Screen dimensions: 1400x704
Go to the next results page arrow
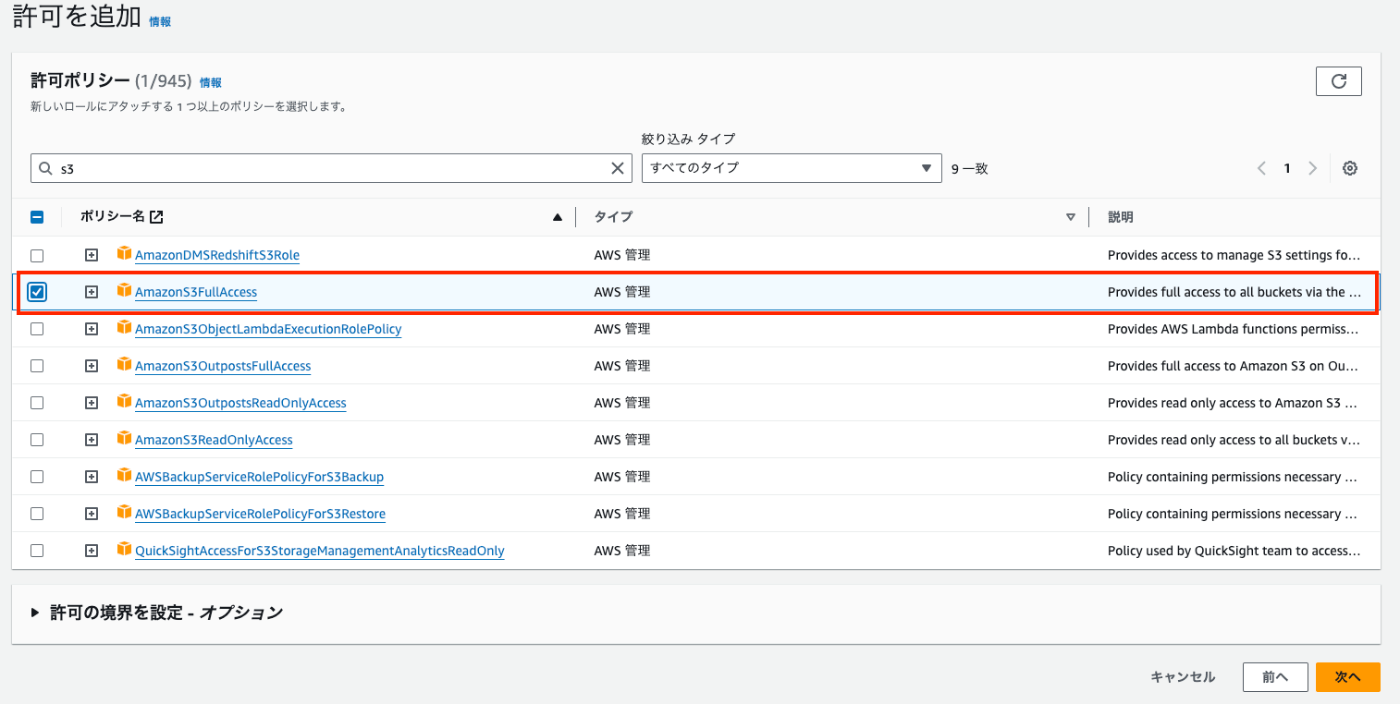pyautogui.click(x=1313, y=168)
